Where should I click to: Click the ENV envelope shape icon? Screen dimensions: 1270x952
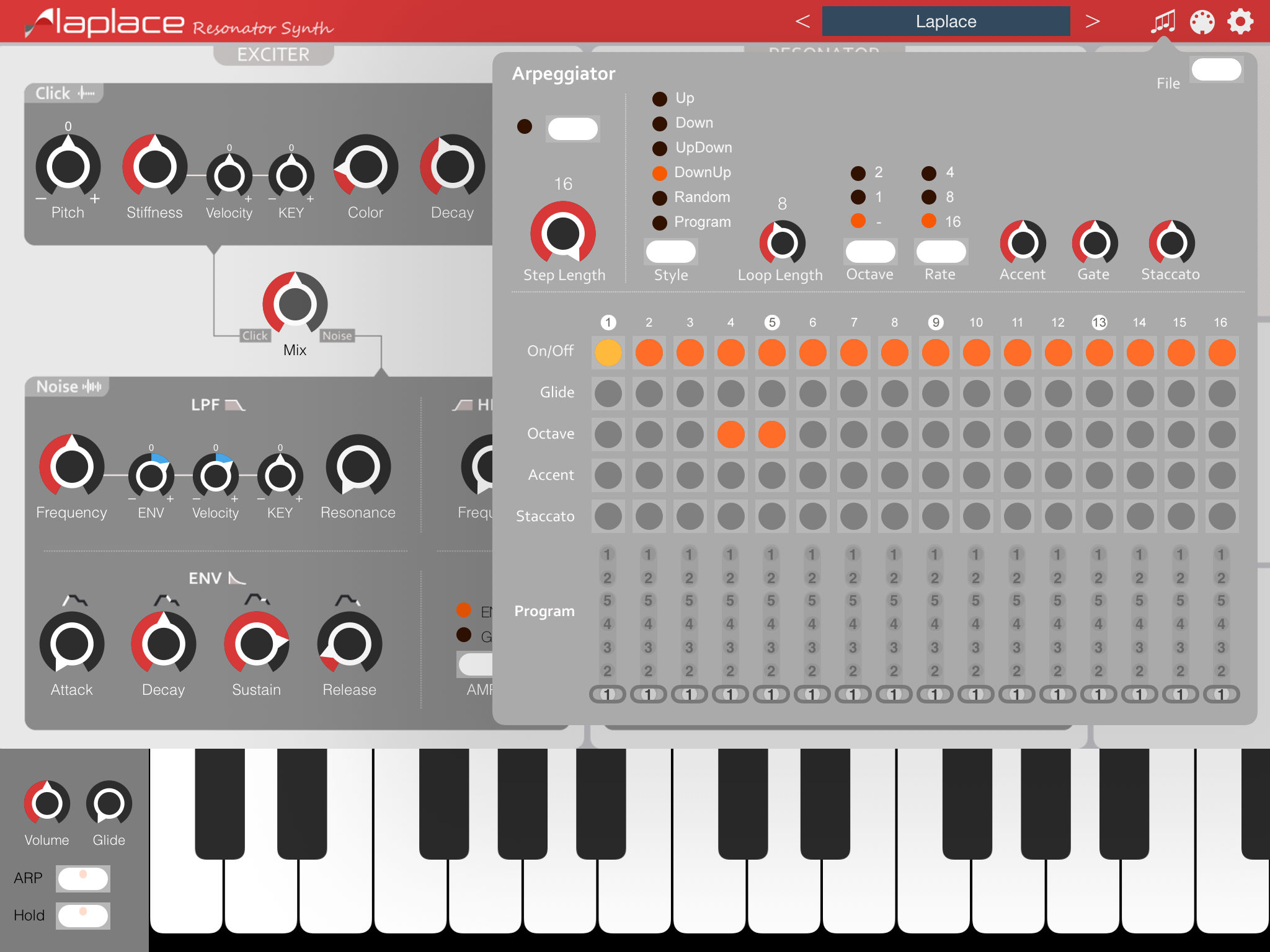237,578
